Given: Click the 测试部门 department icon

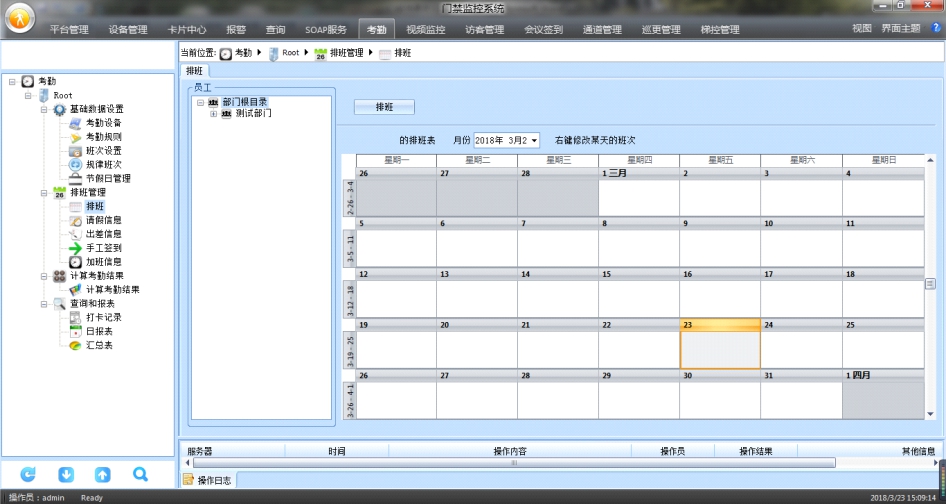Looking at the screenshot, I should (226, 113).
